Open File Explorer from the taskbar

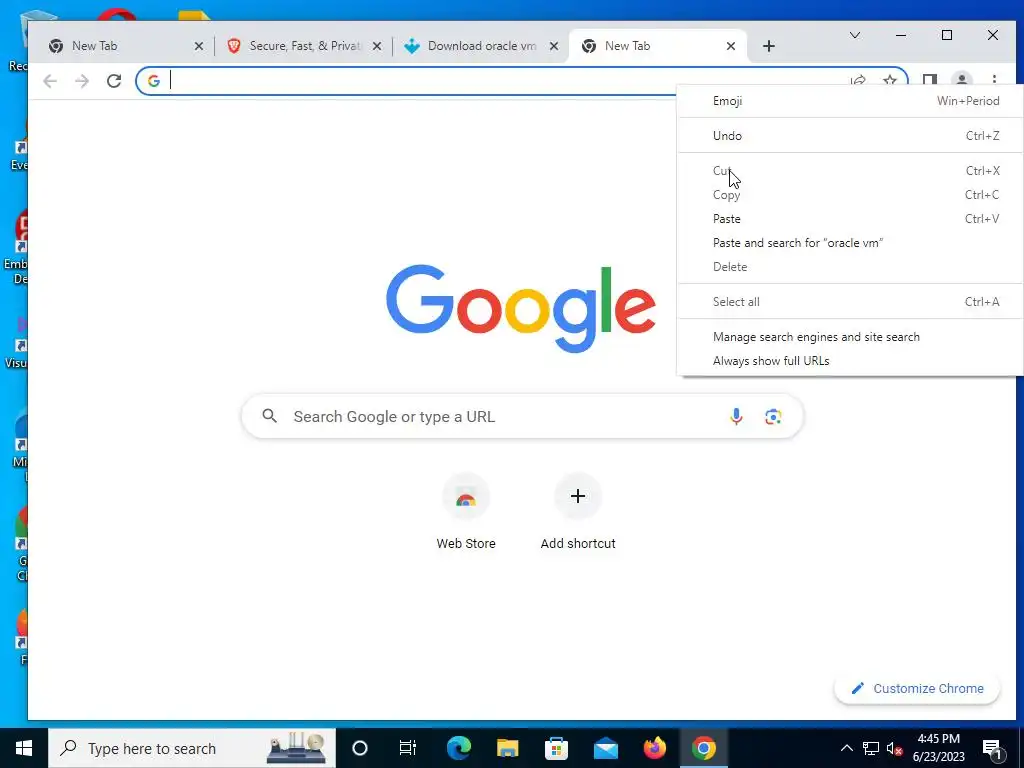click(507, 748)
